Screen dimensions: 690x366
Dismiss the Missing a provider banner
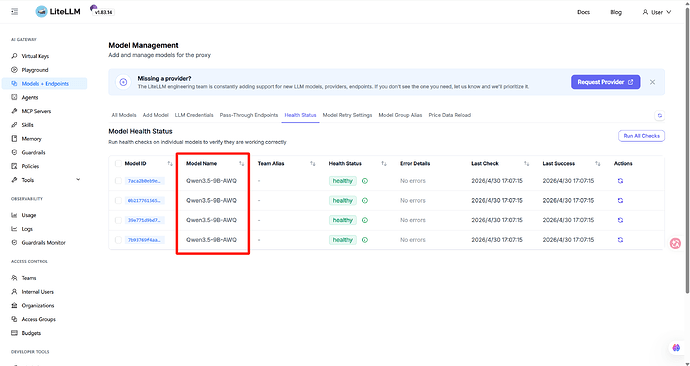[653, 82]
